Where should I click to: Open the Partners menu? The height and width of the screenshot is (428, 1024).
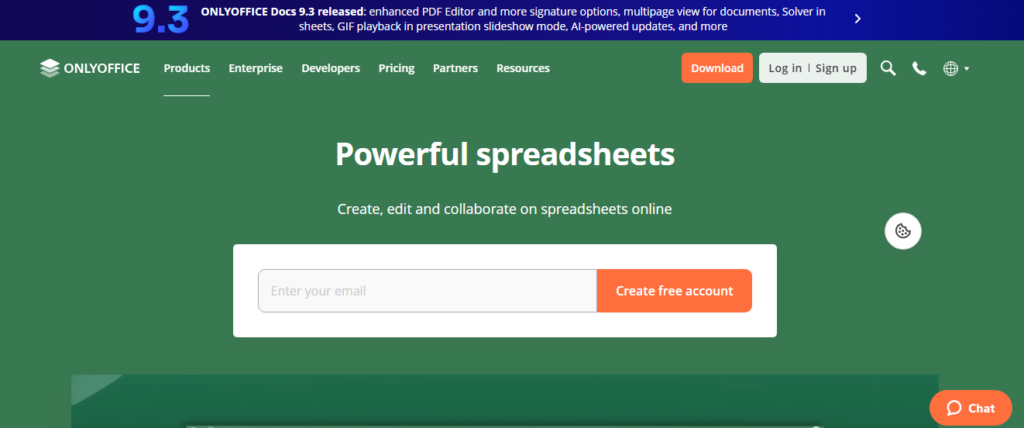coord(455,68)
